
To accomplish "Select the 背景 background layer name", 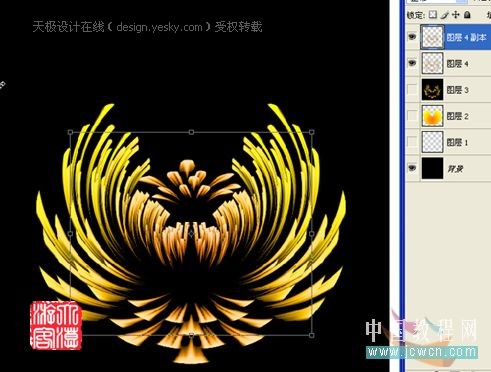I will [x=455, y=169].
